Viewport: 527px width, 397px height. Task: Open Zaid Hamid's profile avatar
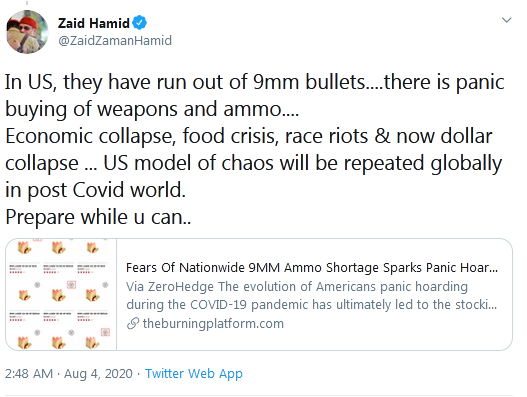[27, 32]
